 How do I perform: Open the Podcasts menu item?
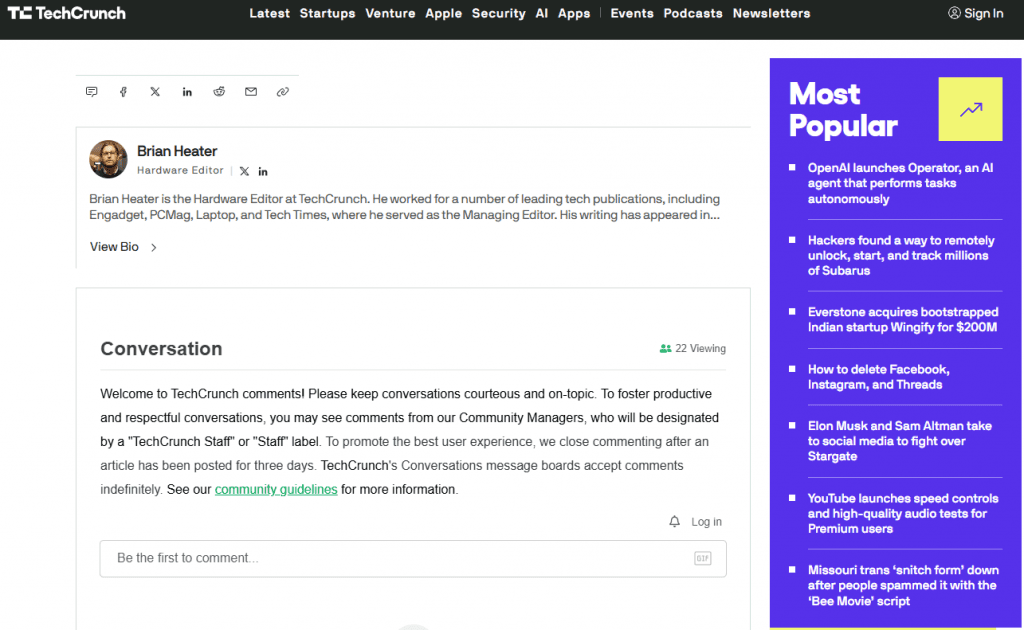(x=692, y=13)
